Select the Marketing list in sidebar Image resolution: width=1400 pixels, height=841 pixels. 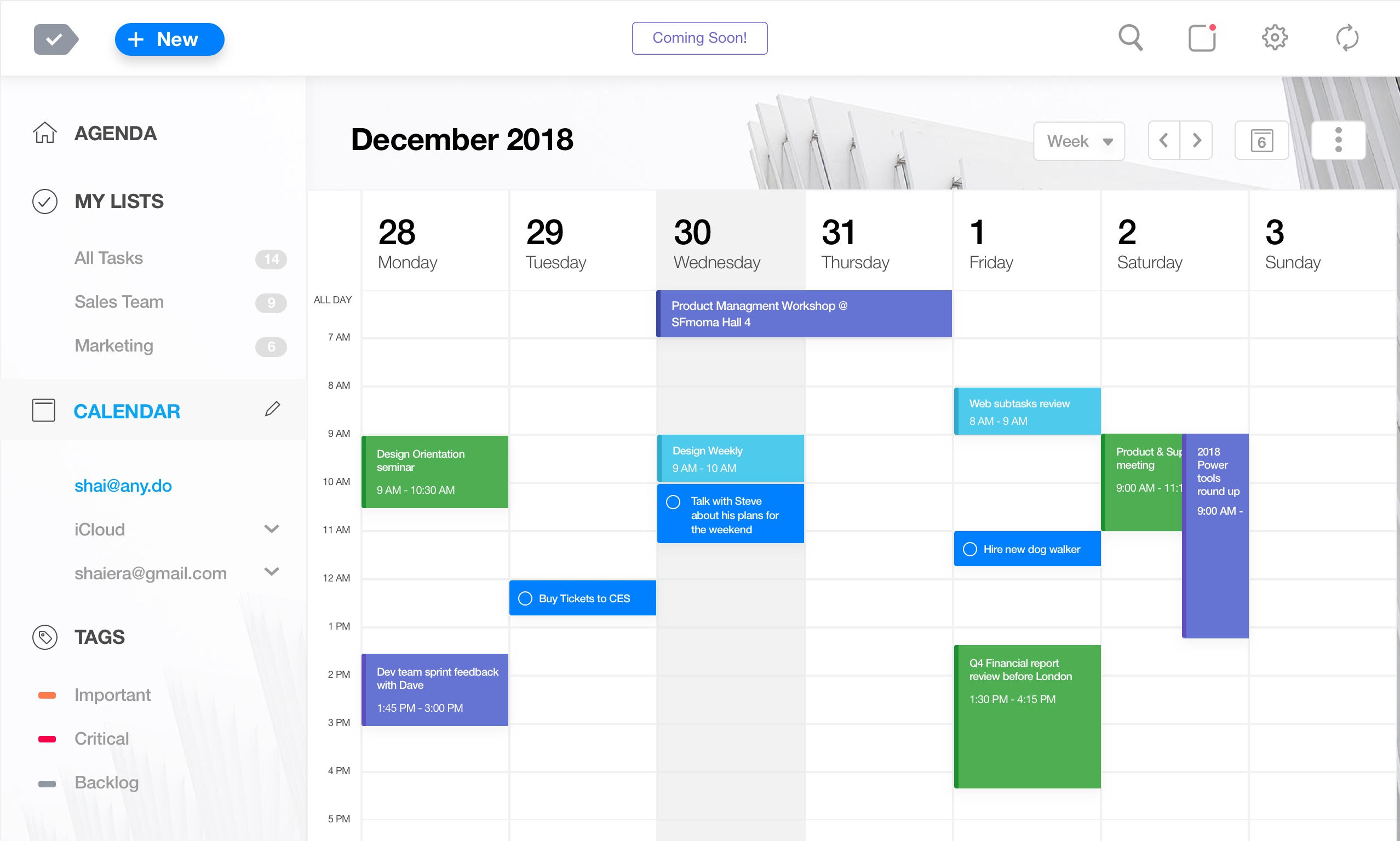pos(113,345)
